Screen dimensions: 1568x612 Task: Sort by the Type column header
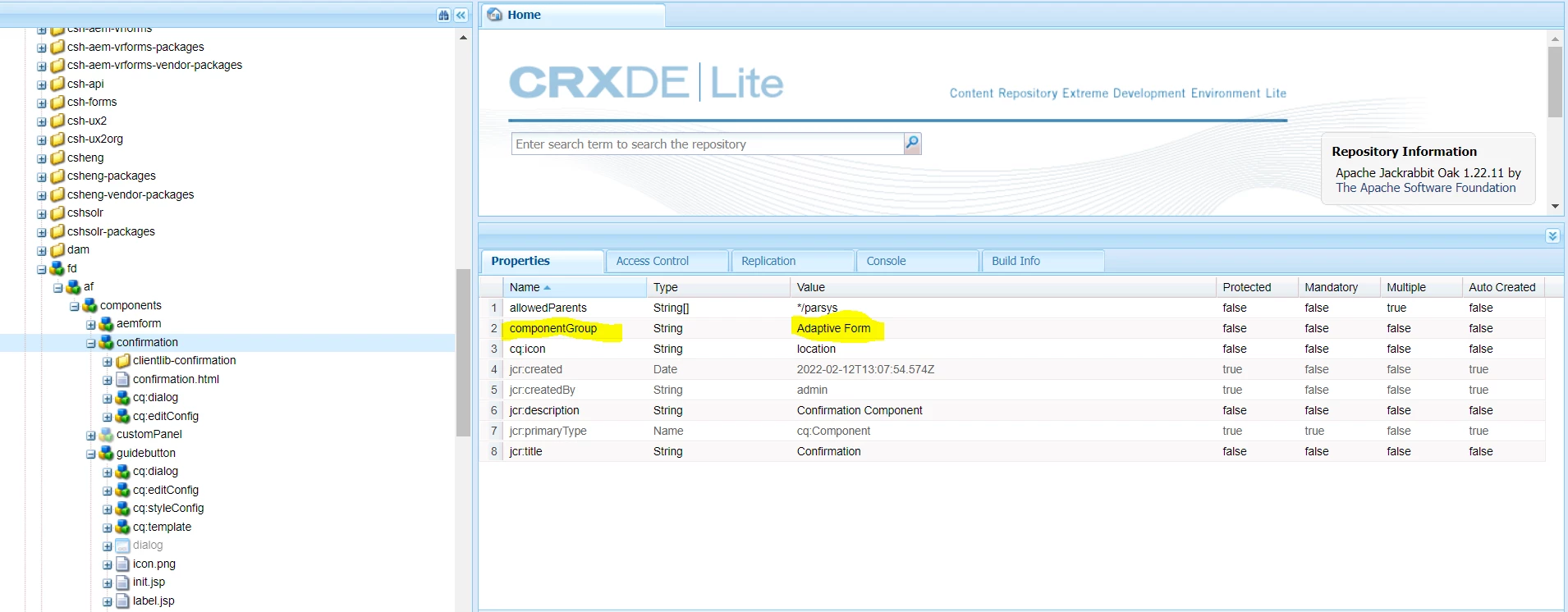coord(718,287)
